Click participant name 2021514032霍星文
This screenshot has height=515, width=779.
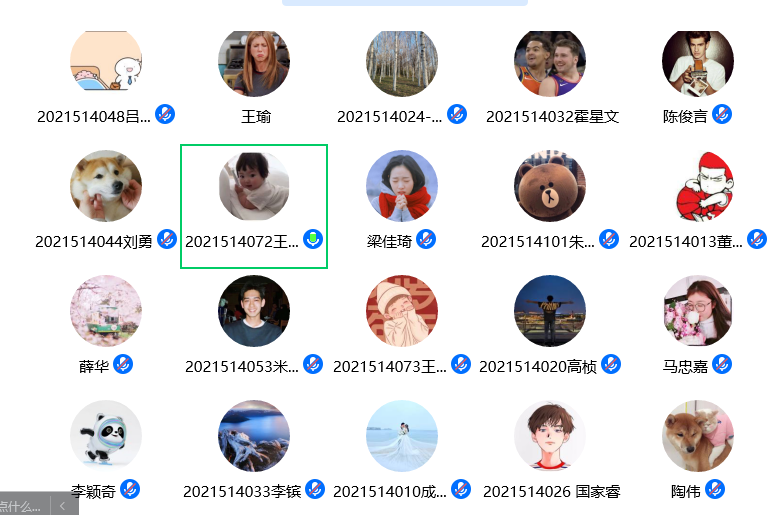tap(552, 117)
